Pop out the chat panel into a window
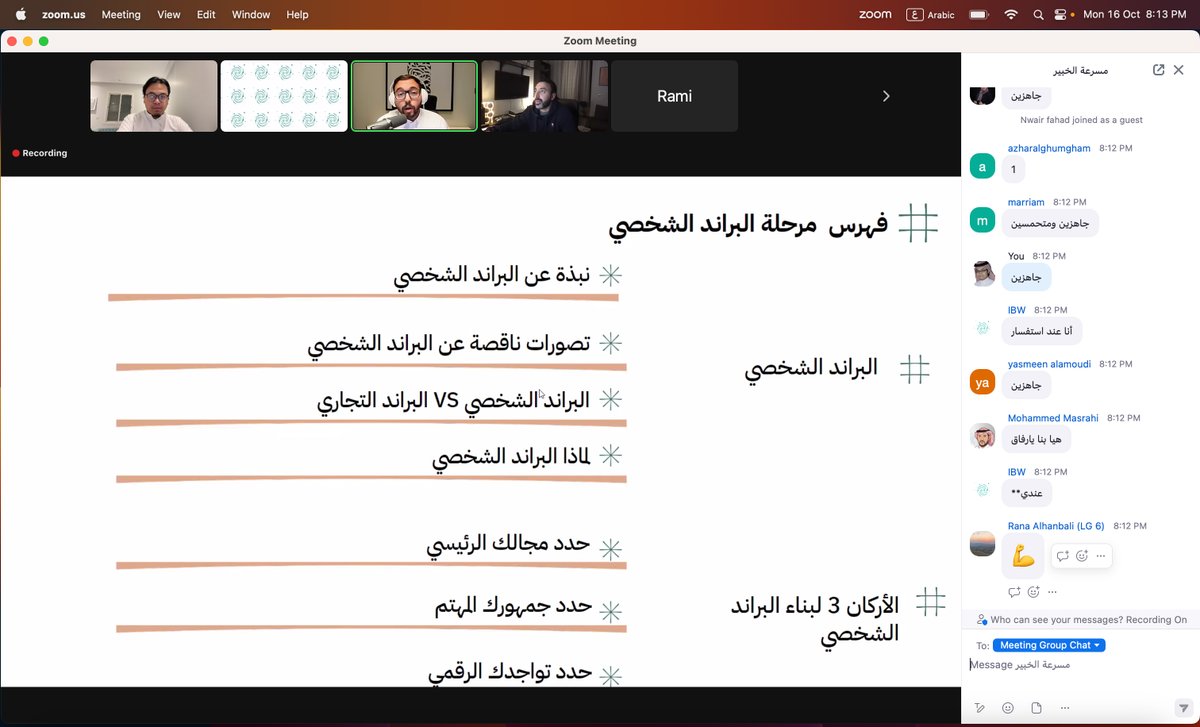 (1158, 70)
